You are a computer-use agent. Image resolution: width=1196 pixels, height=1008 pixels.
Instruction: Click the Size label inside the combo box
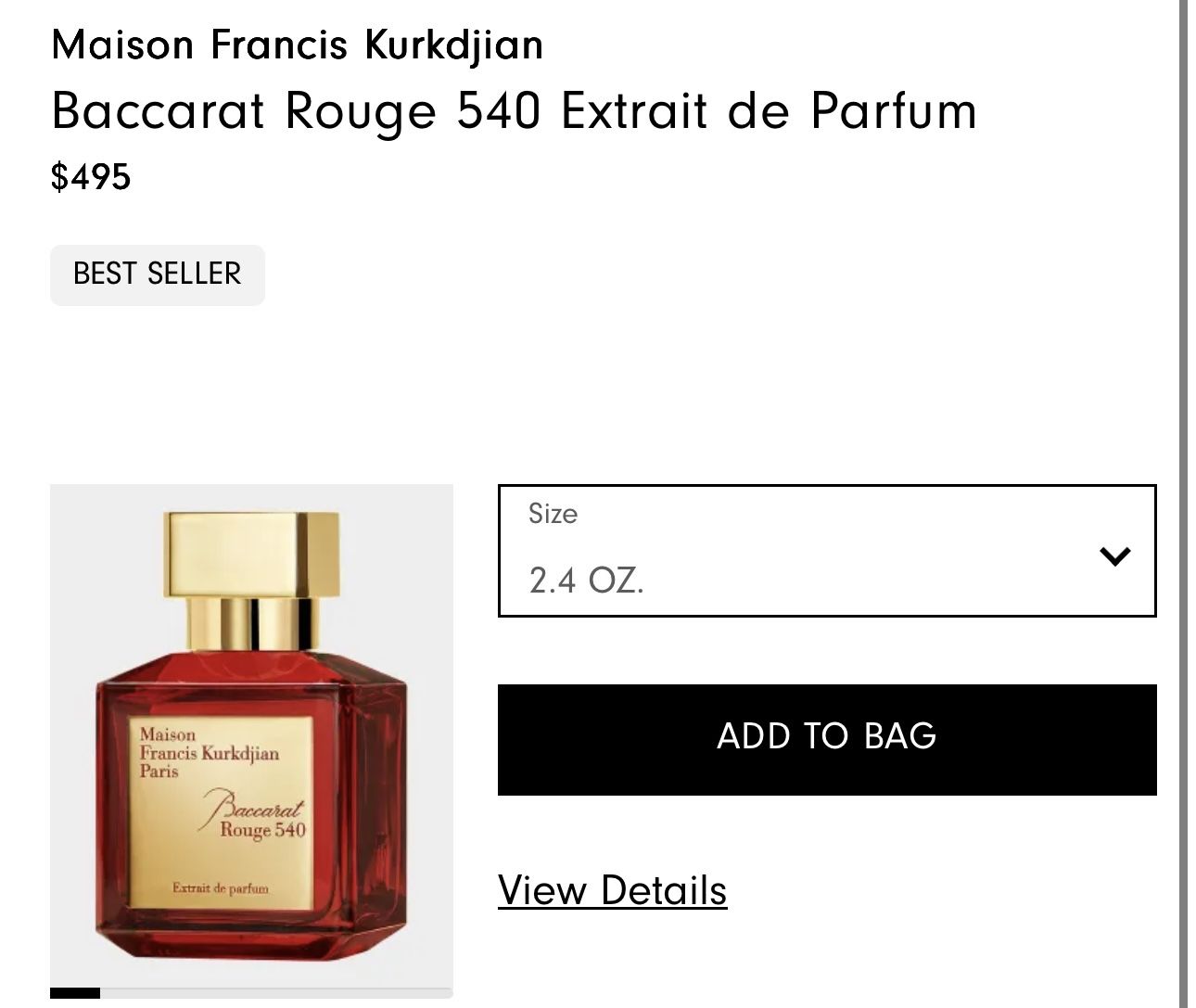[553, 514]
